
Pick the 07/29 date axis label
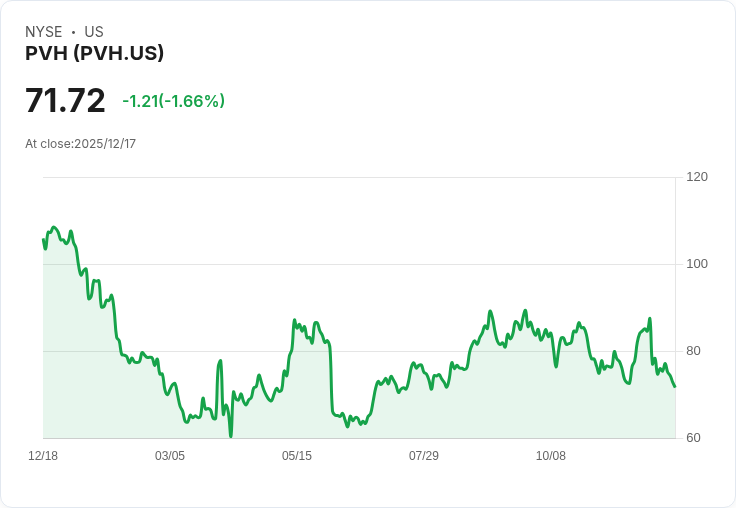coord(424,456)
